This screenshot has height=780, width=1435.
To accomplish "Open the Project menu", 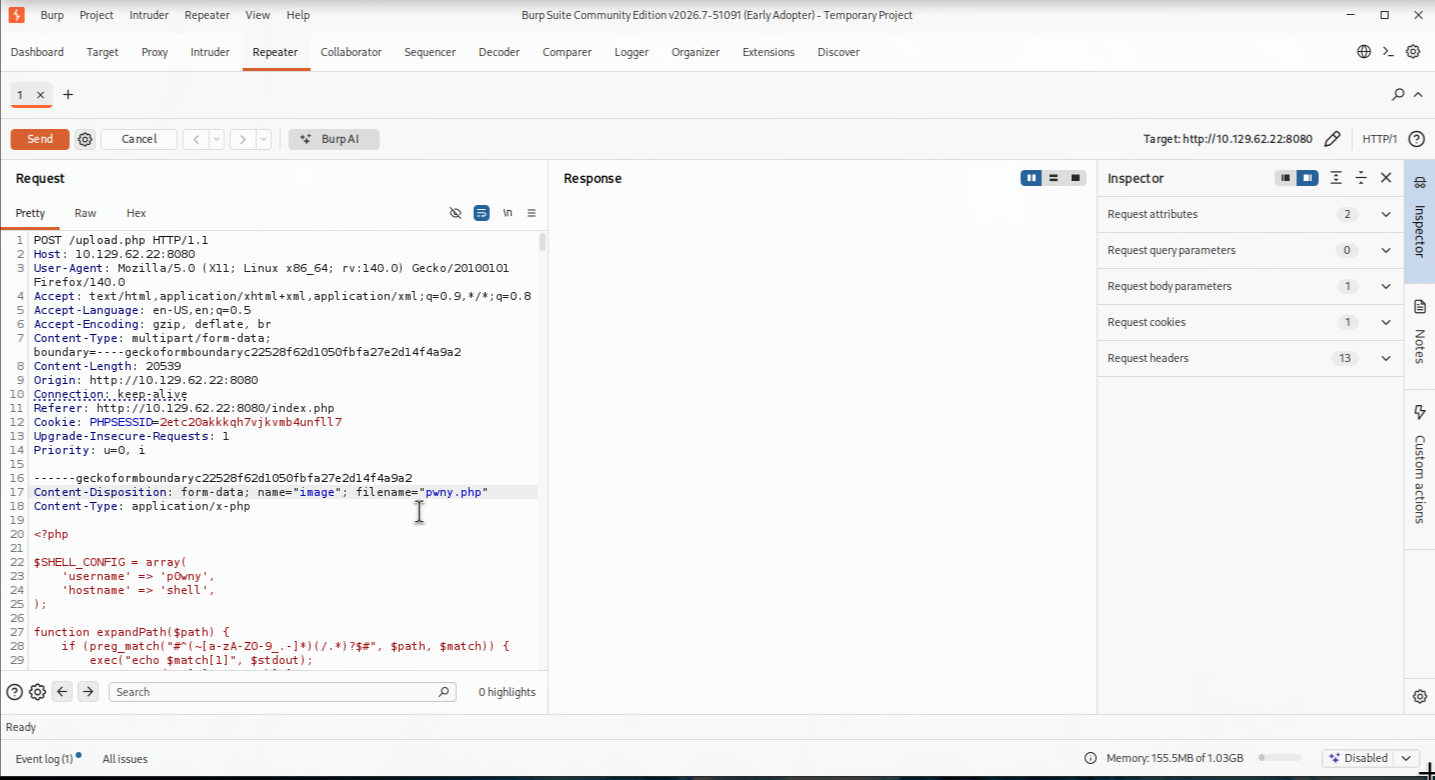I will click(97, 15).
